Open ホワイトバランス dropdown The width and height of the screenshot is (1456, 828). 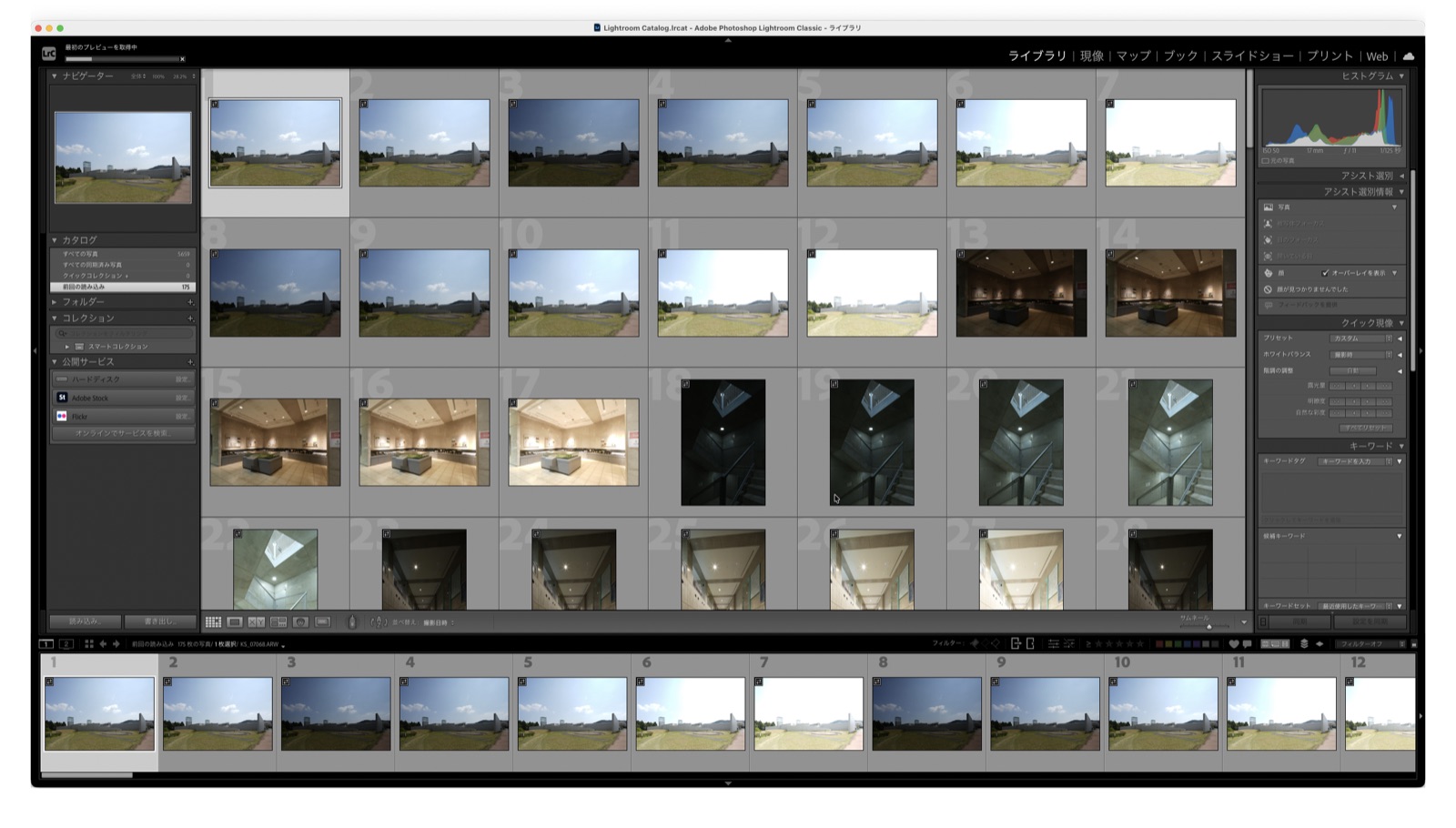1361,355
